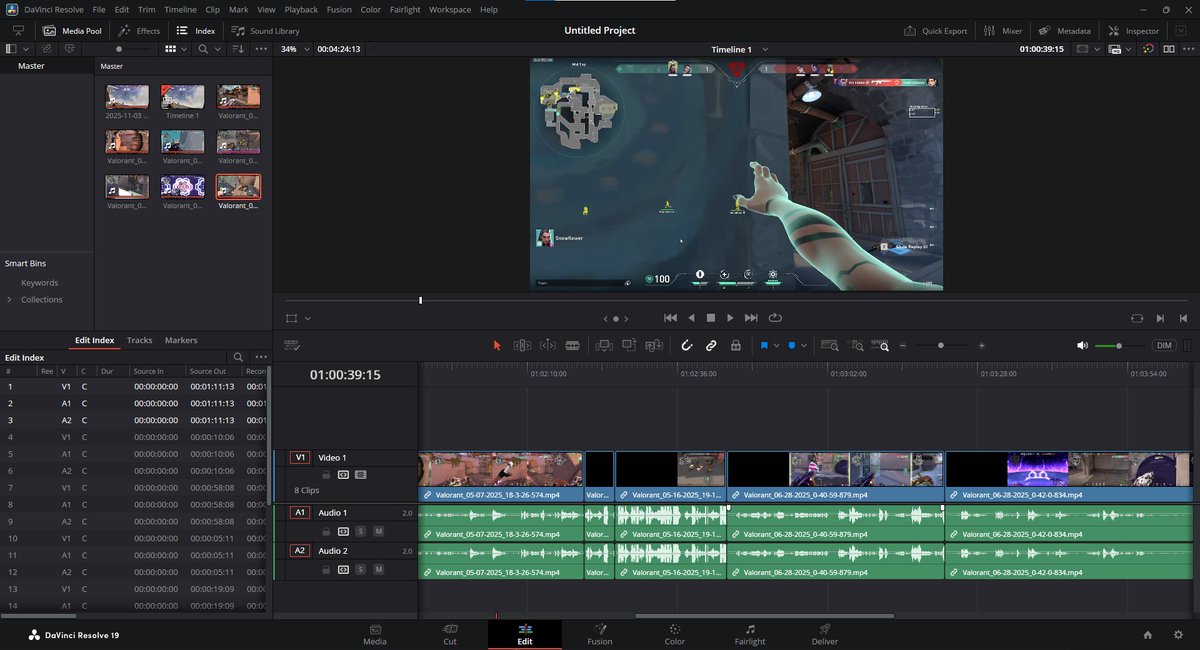
Task: Click the speaker volume icon
Action: click(x=1082, y=345)
